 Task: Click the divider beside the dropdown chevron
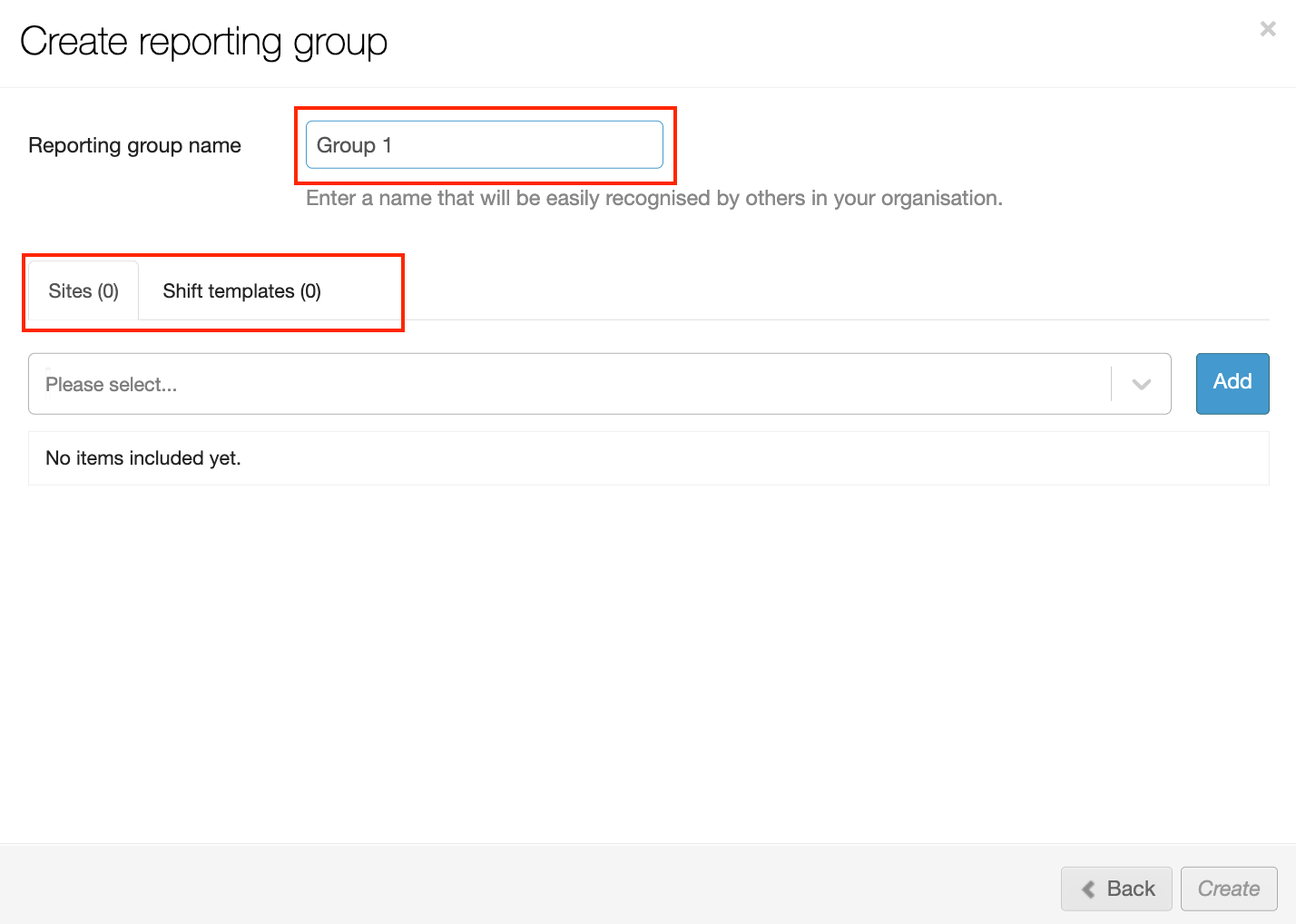coord(1111,384)
